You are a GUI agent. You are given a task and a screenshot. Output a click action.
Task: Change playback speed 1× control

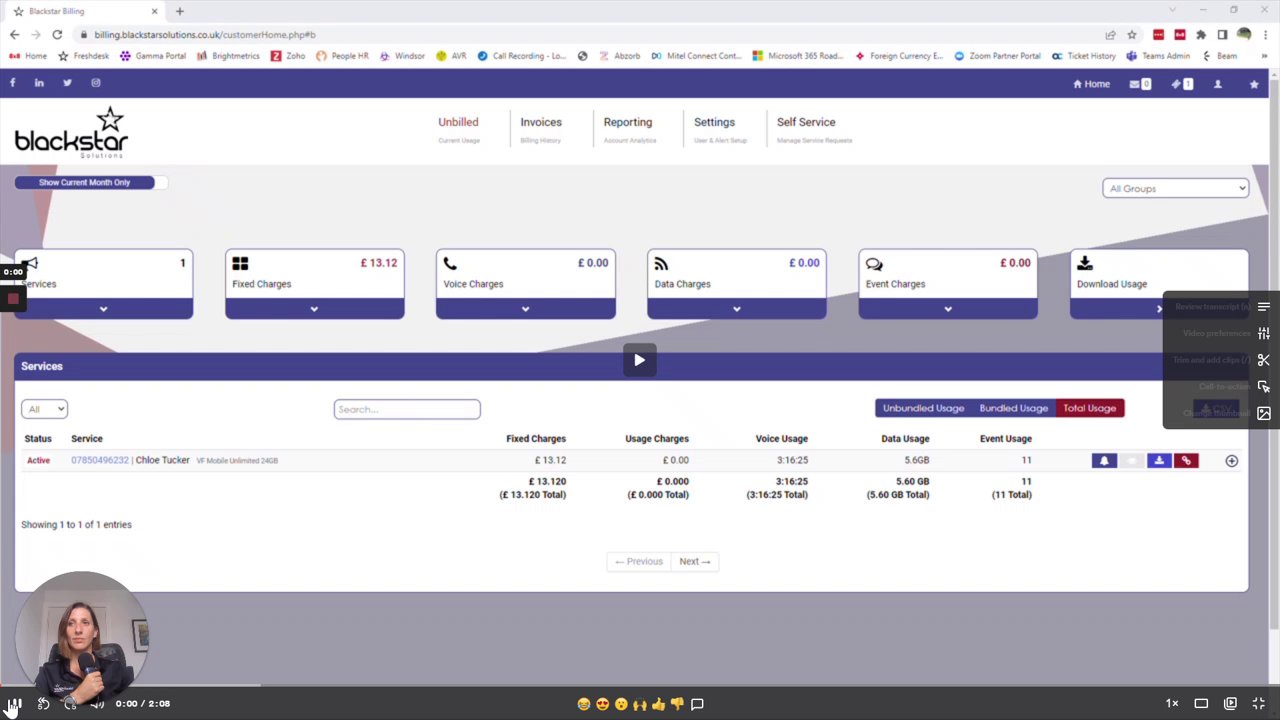[1172, 704]
